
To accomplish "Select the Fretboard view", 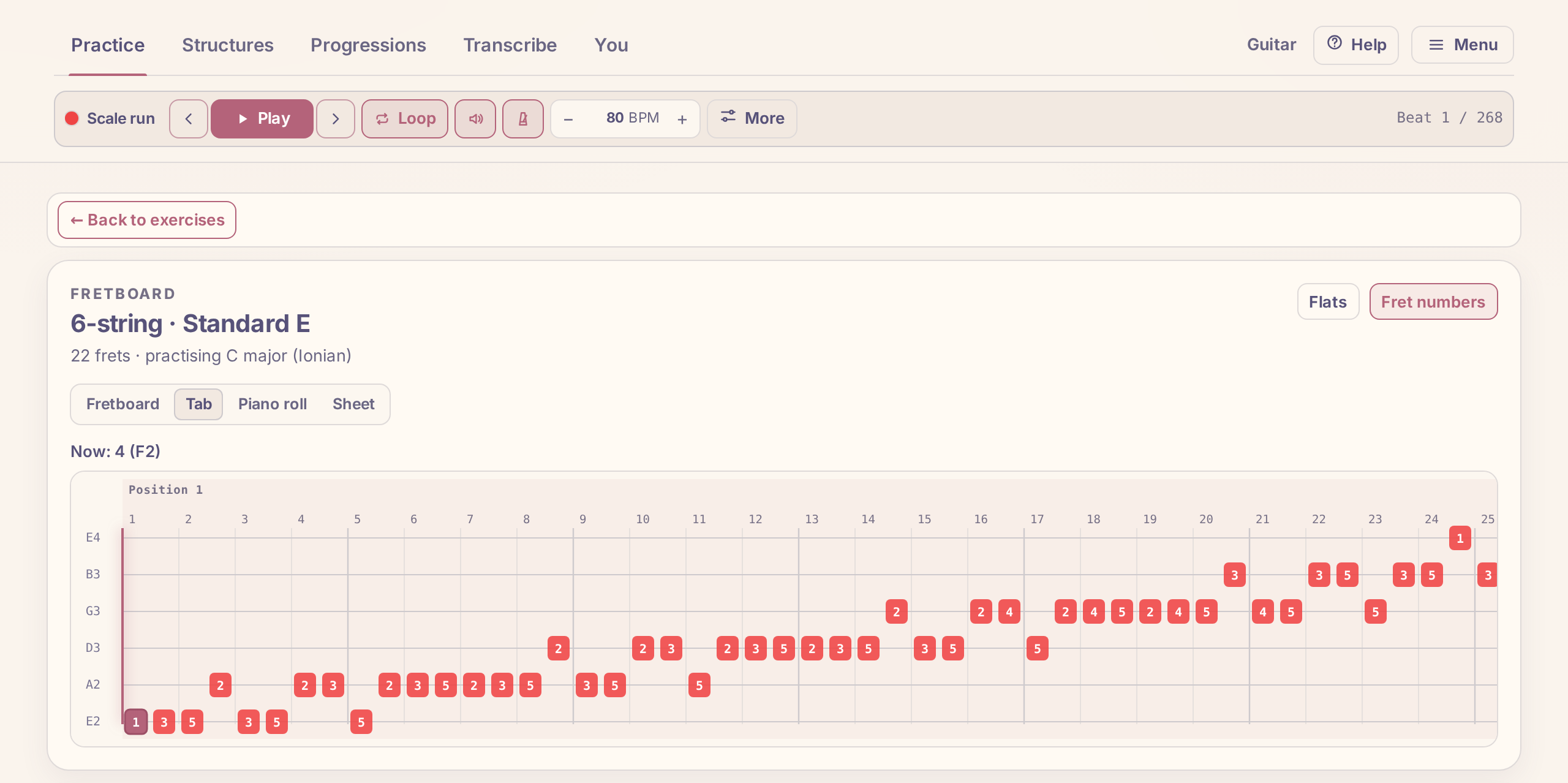I will click(123, 404).
